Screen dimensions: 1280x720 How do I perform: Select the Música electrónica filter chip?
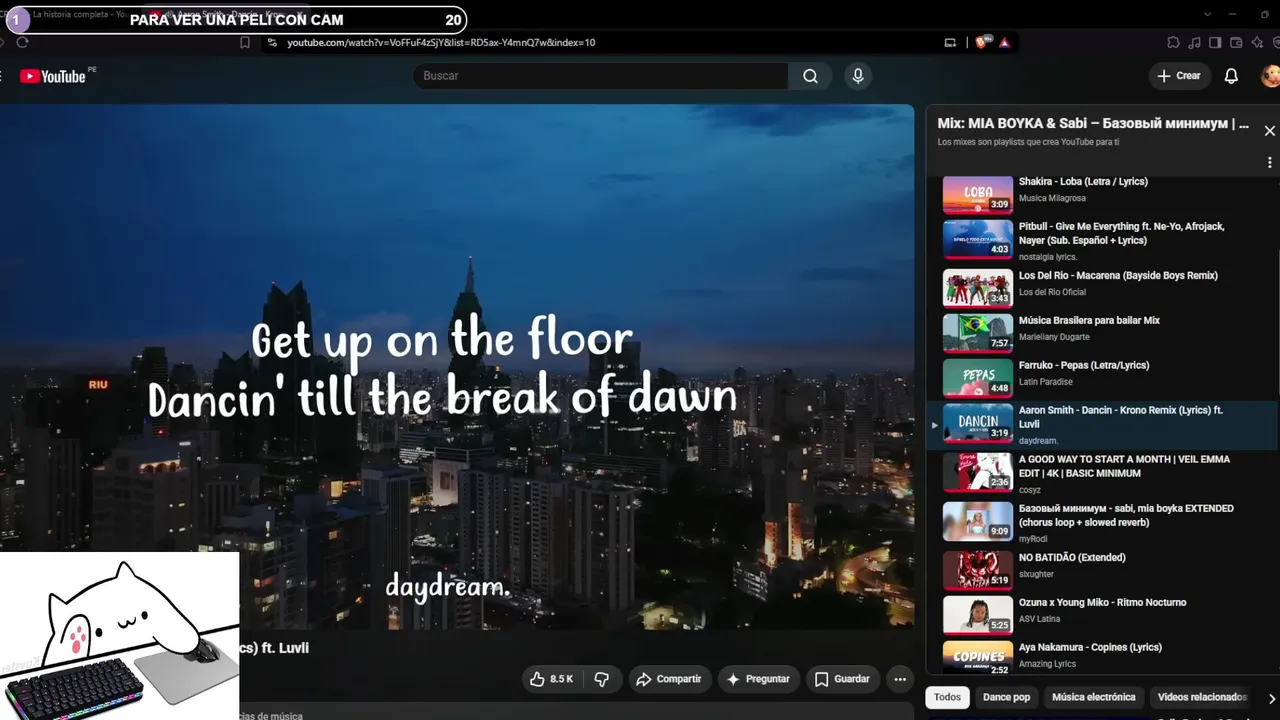[1094, 698]
